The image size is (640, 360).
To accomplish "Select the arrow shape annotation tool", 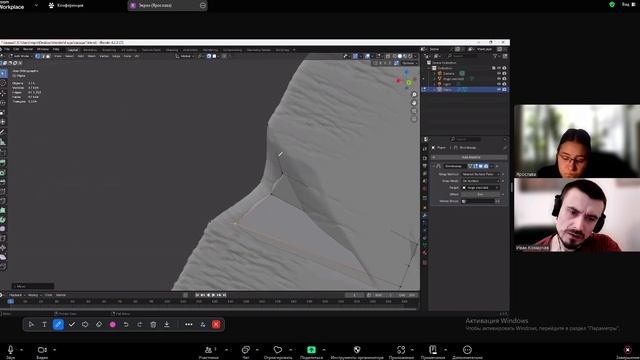I will 85,324.
